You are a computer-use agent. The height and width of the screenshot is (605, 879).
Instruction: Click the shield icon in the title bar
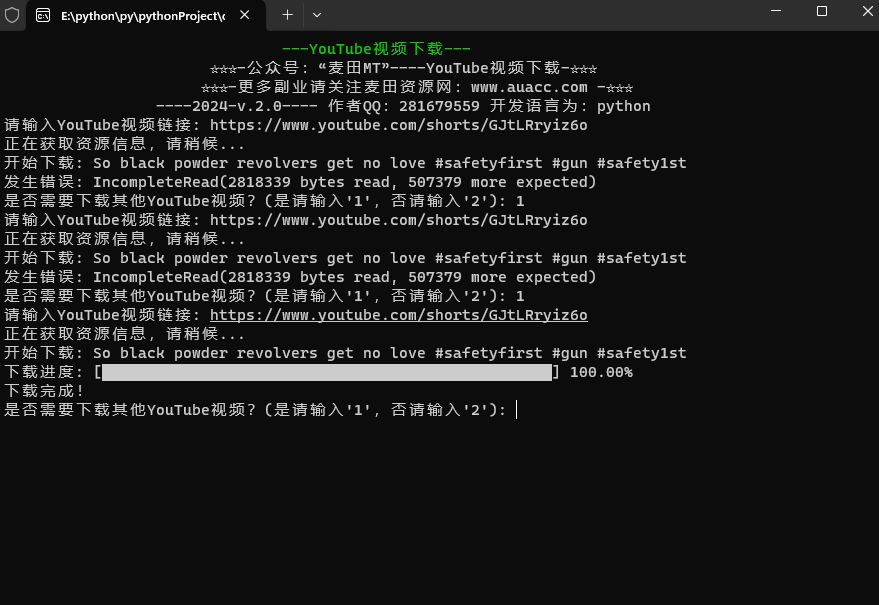tap(12, 15)
